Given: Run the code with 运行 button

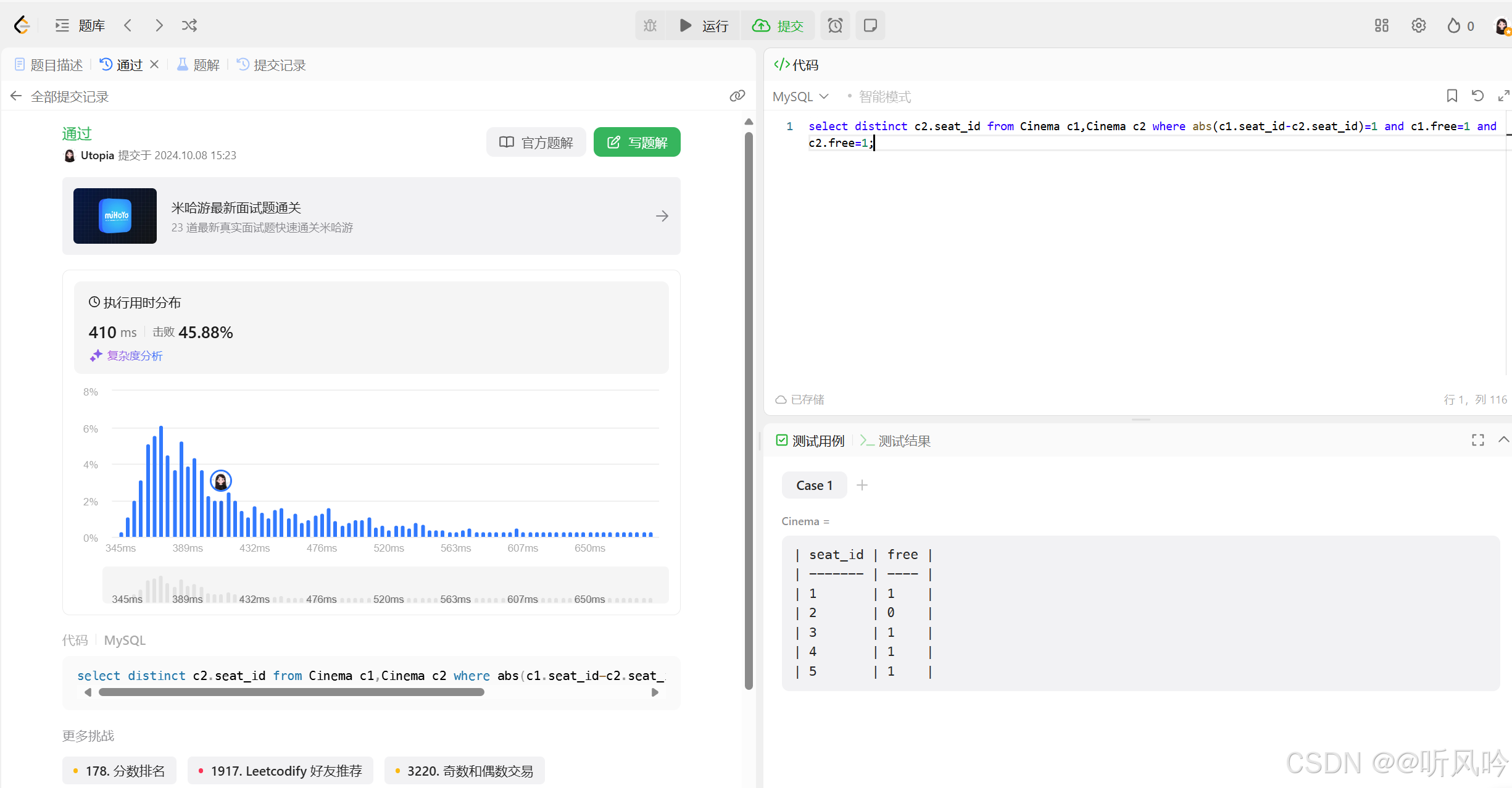Looking at the screenshot, I should point(704,25).
